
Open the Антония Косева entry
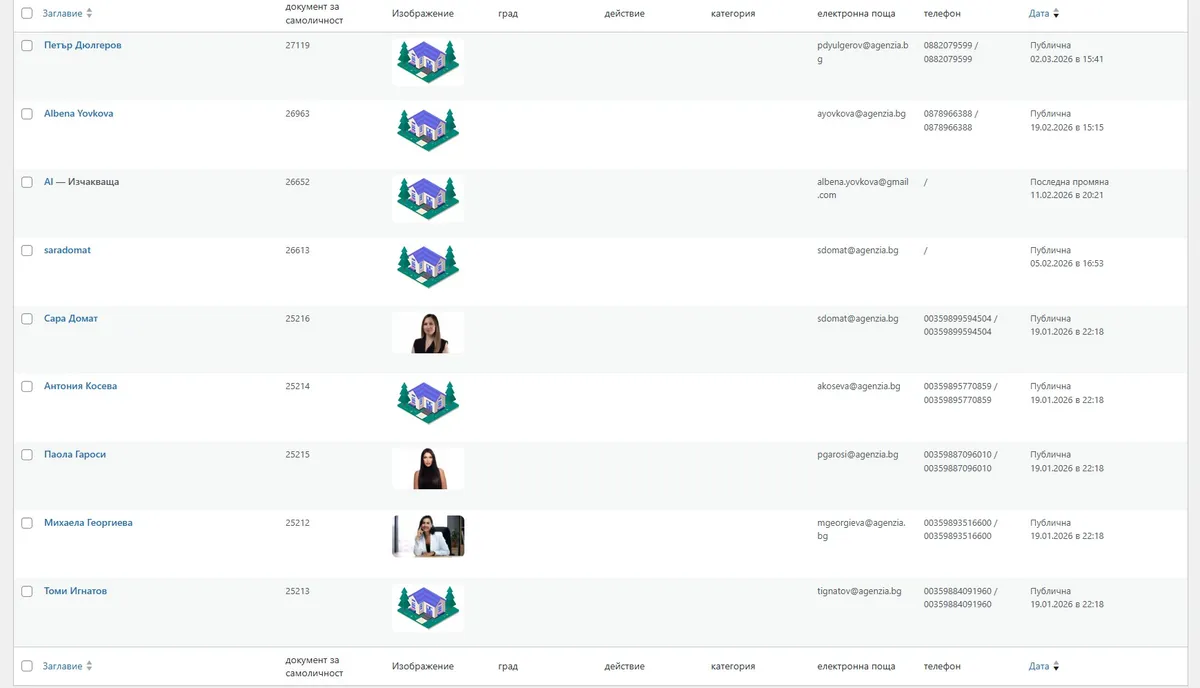point(80,386)
